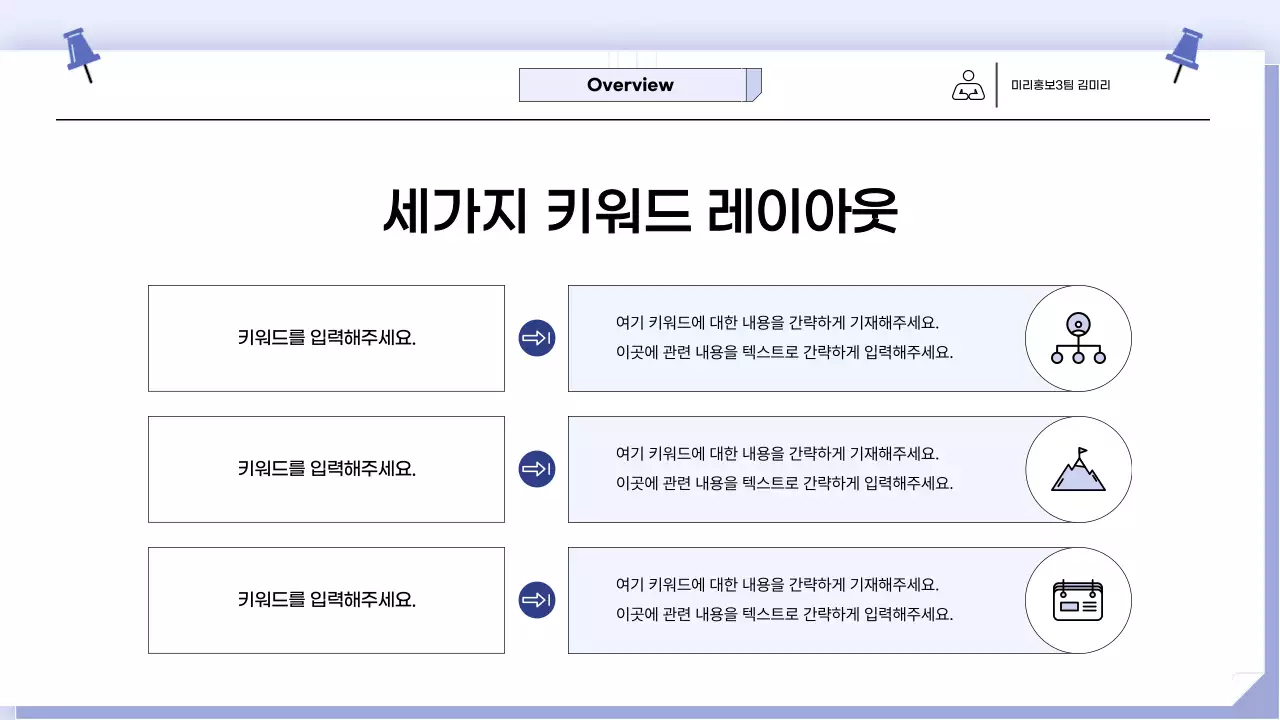Select the middle 키워드를 입력해주세요 keyword box
The width and height of the screenshot is (1280, 720).
(x=326, y=469)
